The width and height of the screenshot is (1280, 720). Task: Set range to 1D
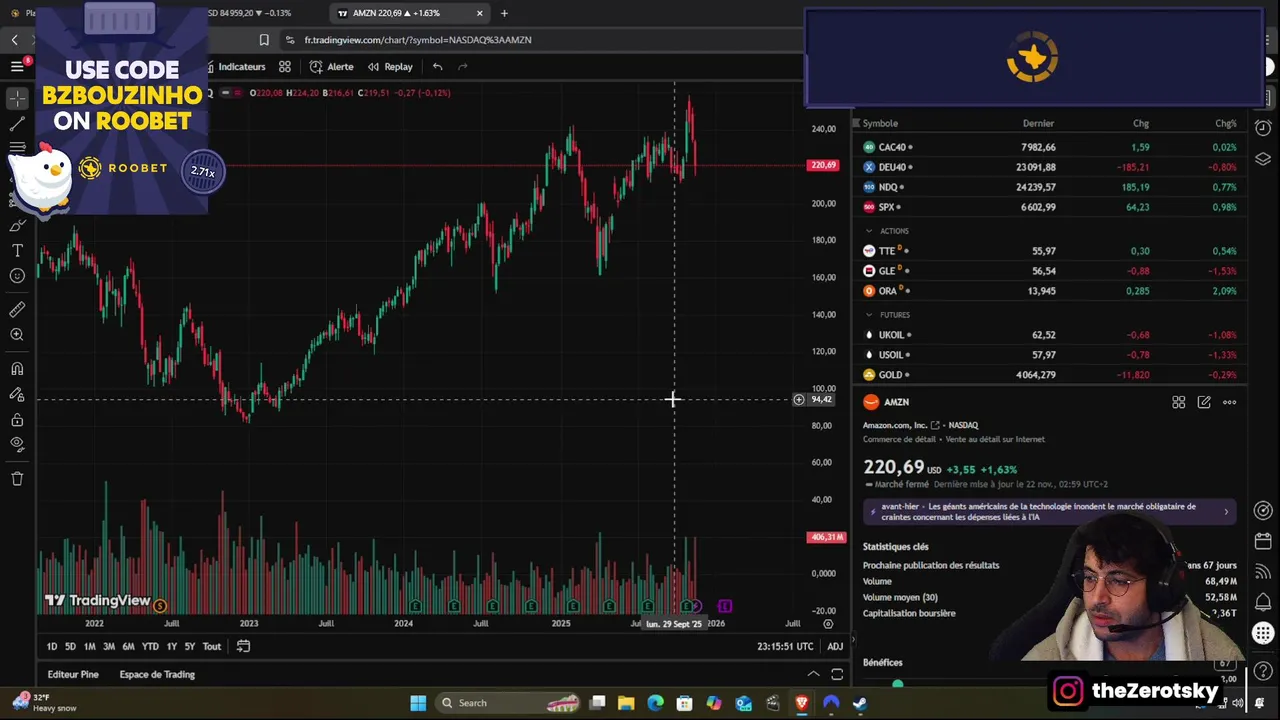coord(52,647)
